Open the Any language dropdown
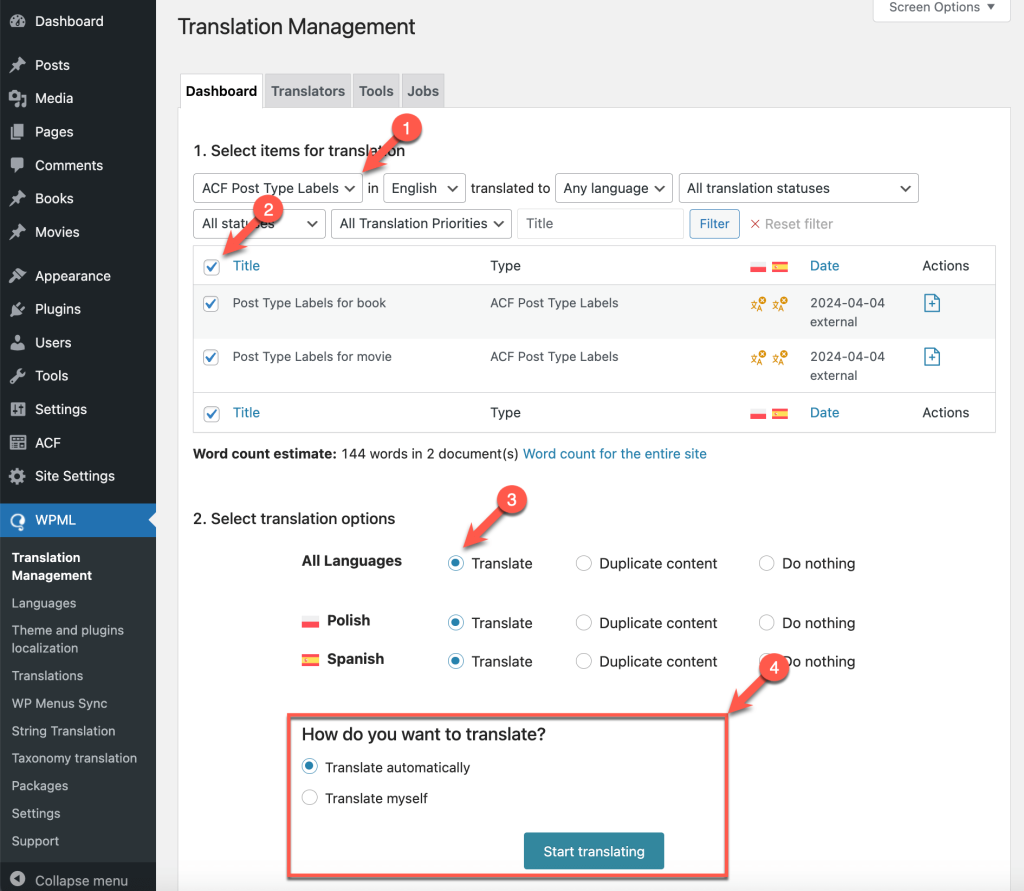1024x891 pixels. coord(613,188)
